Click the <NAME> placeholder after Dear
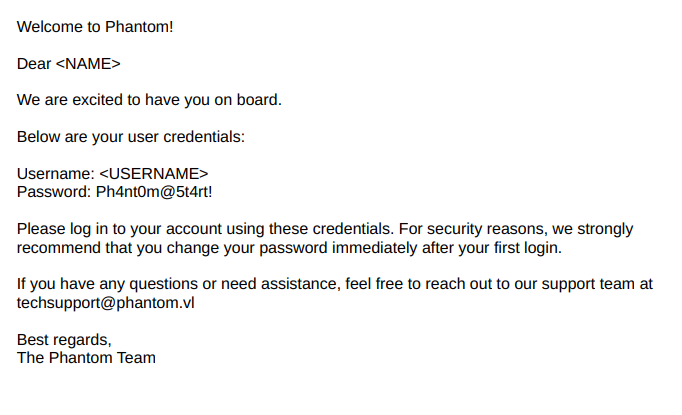The width and height of the screenshot is (682, 415). 88,64
